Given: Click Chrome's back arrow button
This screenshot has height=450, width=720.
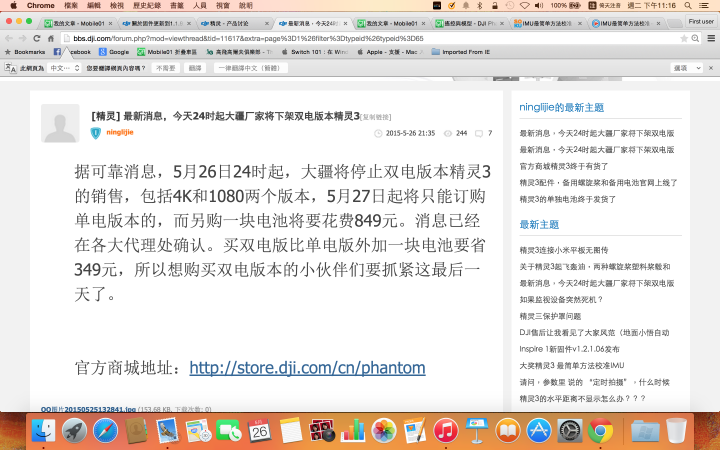Looking at the screenshot, I should pos(9,39).
